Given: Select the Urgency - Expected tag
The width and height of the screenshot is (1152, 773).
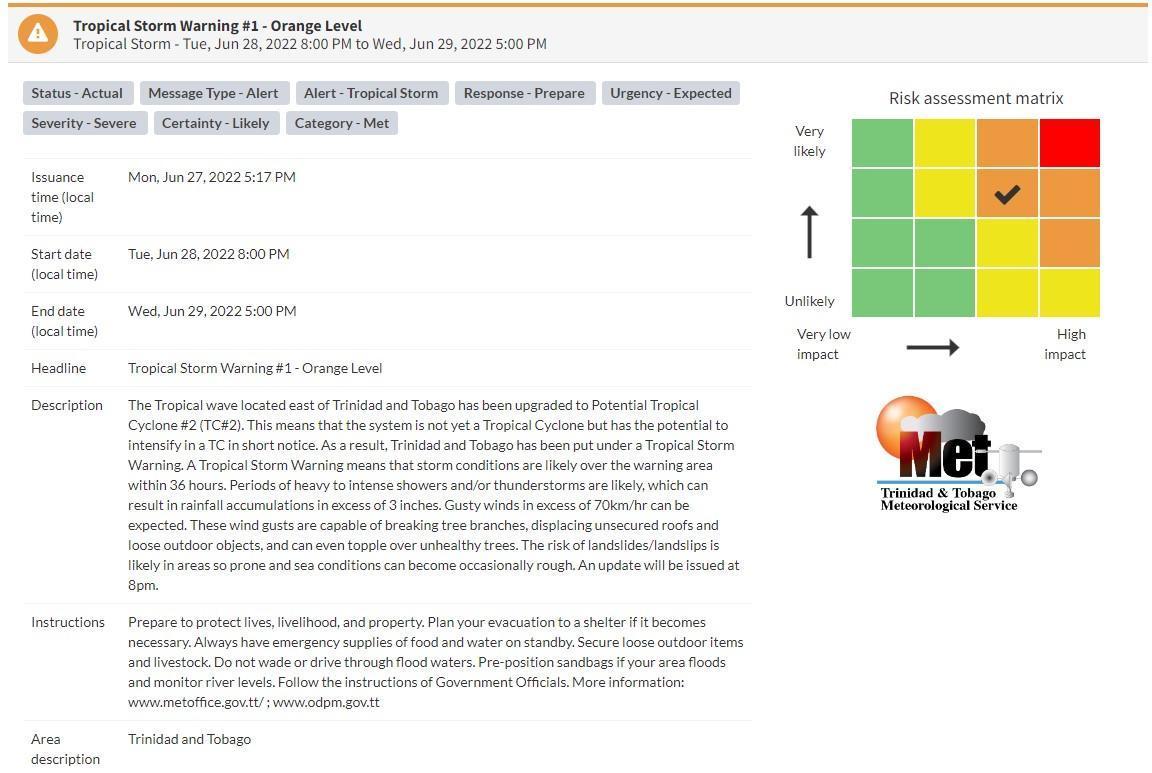Looking at the screenshot, I should (671, 93).
